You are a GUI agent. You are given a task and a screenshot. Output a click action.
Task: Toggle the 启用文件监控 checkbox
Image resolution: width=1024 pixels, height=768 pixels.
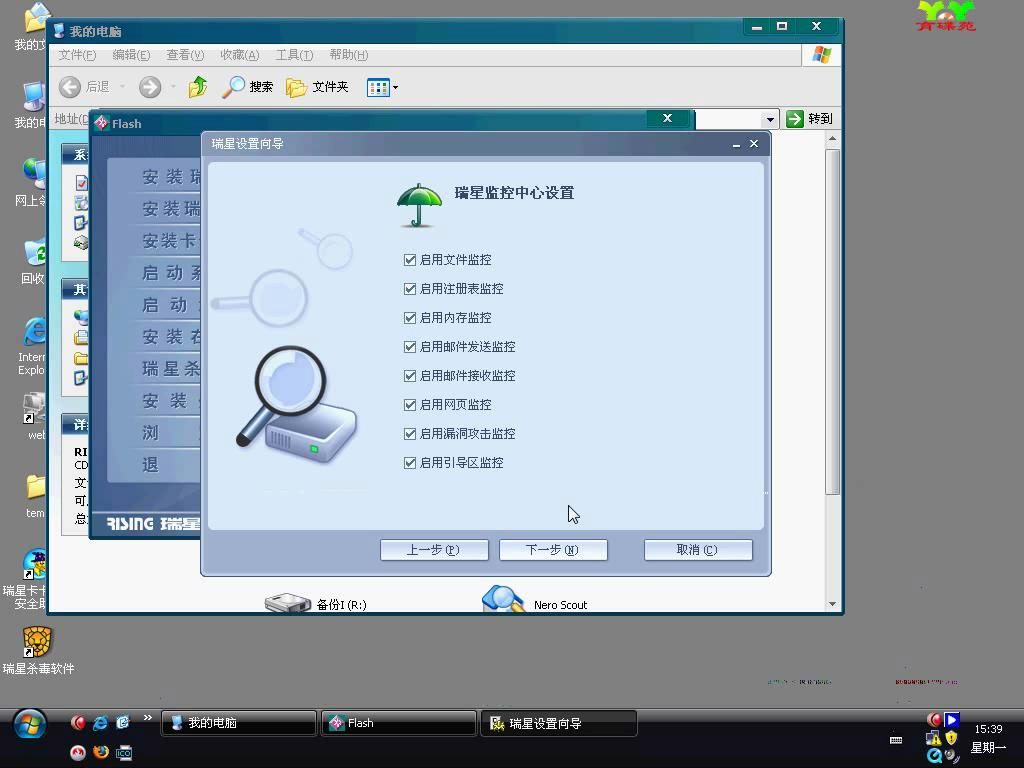coord(410,260)
